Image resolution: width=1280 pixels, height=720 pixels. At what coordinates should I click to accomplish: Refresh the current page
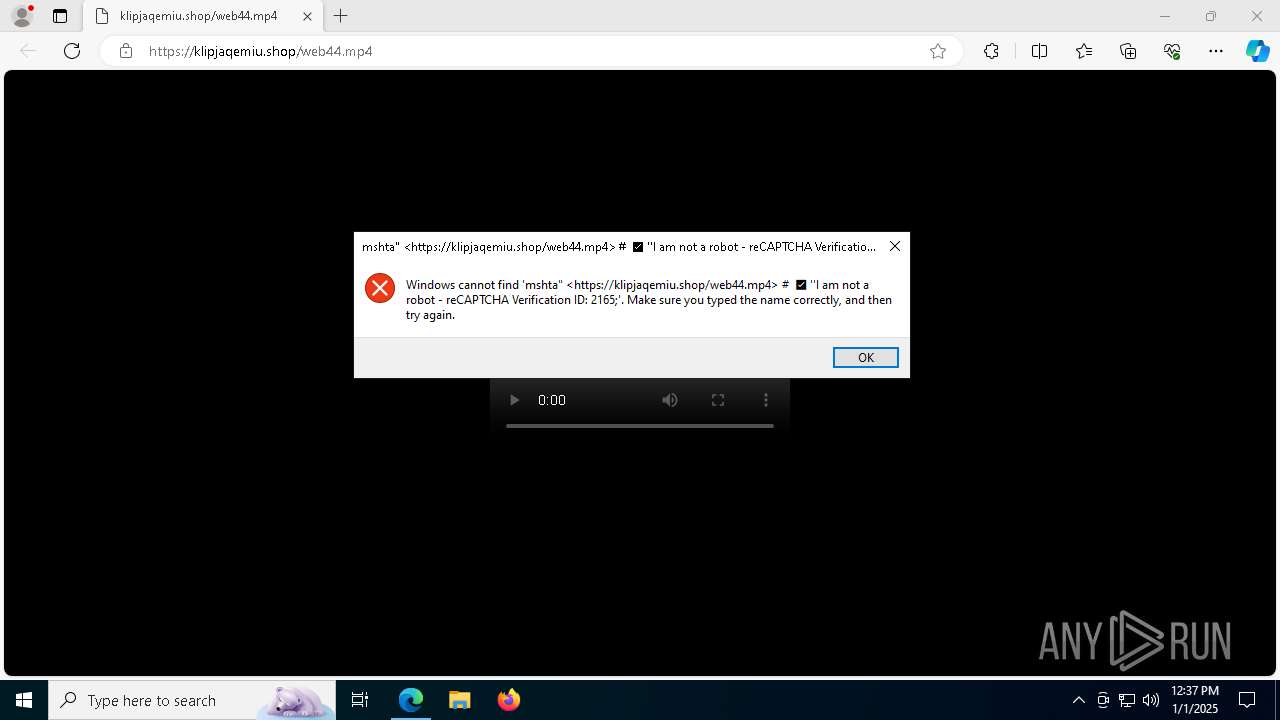coord(72,51)
